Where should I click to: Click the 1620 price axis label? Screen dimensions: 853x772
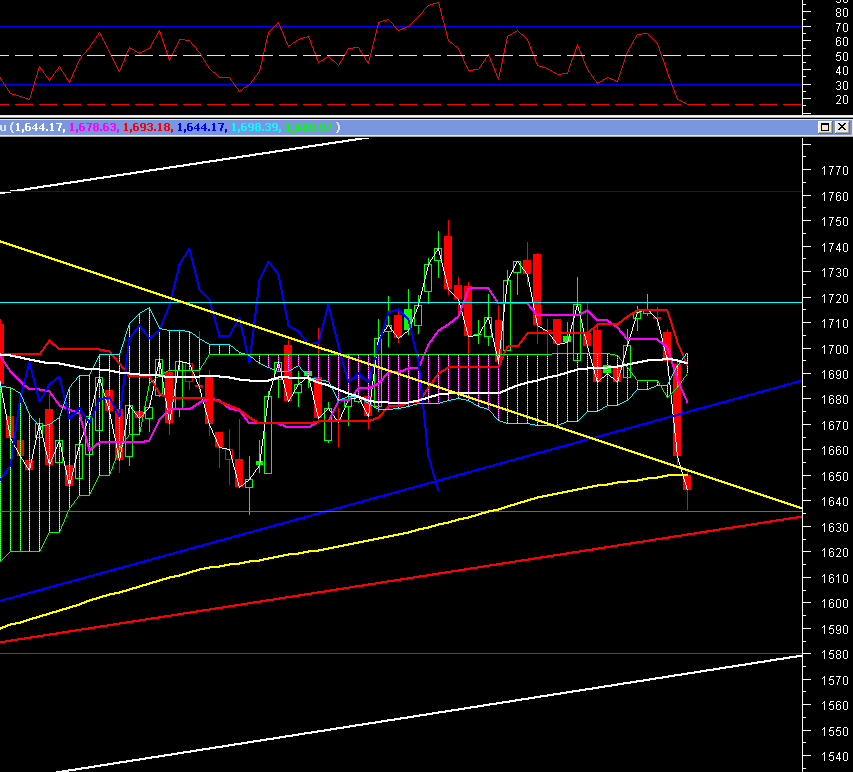835,553
